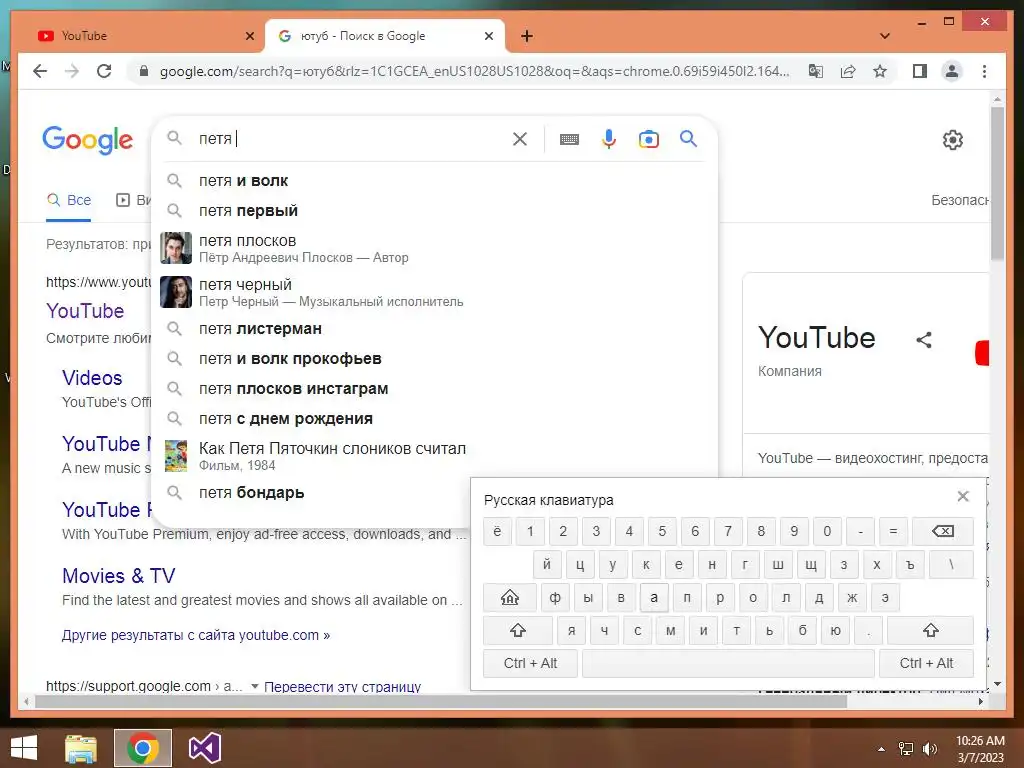Choose suggestion 'петя плосков' with photo
The height and width of the screenshot is (768, 1024).
pyautogui.click(x=434, y=248)
